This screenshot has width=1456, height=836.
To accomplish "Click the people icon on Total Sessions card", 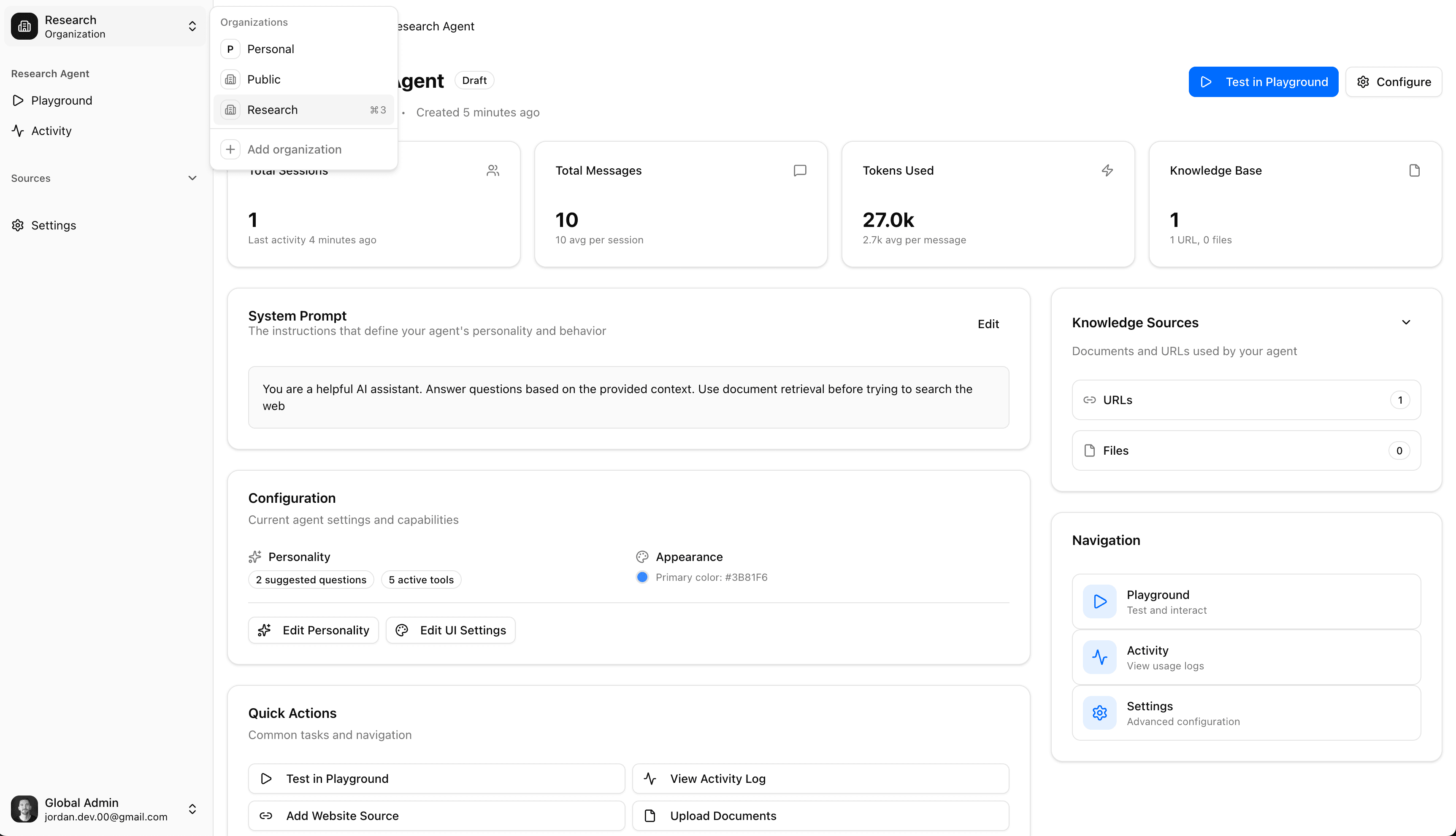I will pyautogui.click(x=493, y=170).
